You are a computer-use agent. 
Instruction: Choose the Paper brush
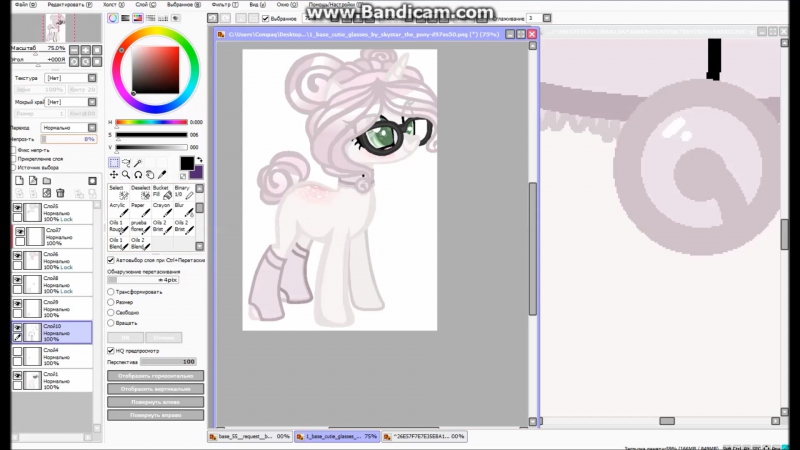point(140,210)
